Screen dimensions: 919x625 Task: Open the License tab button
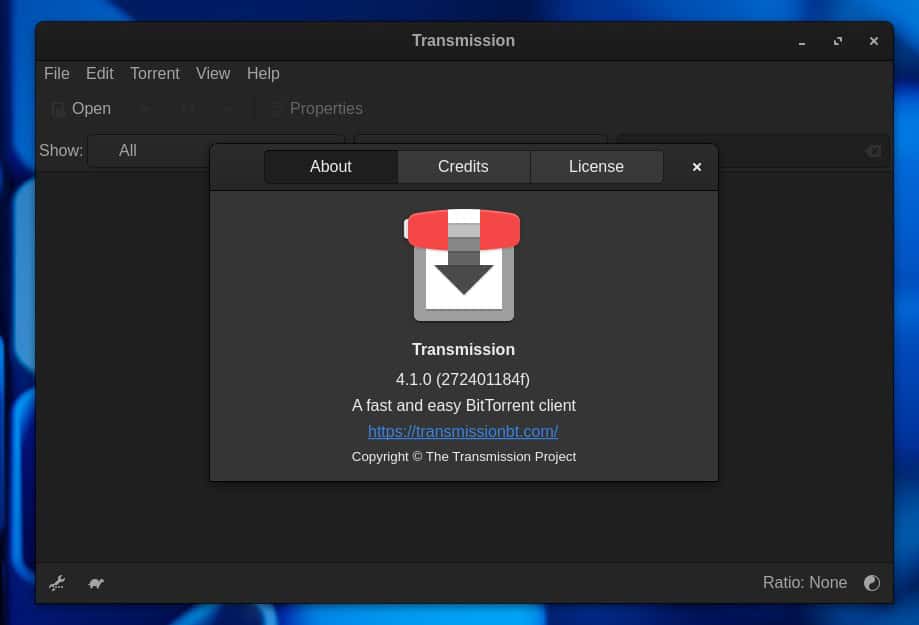pos(596,166)
